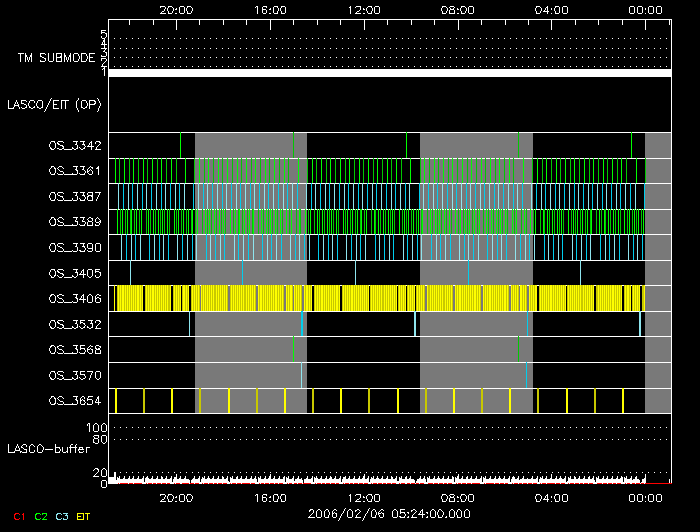Viewport: 700px width, 532px height.
Task: Select the yellow C3 legend entry
Action: 62,517
